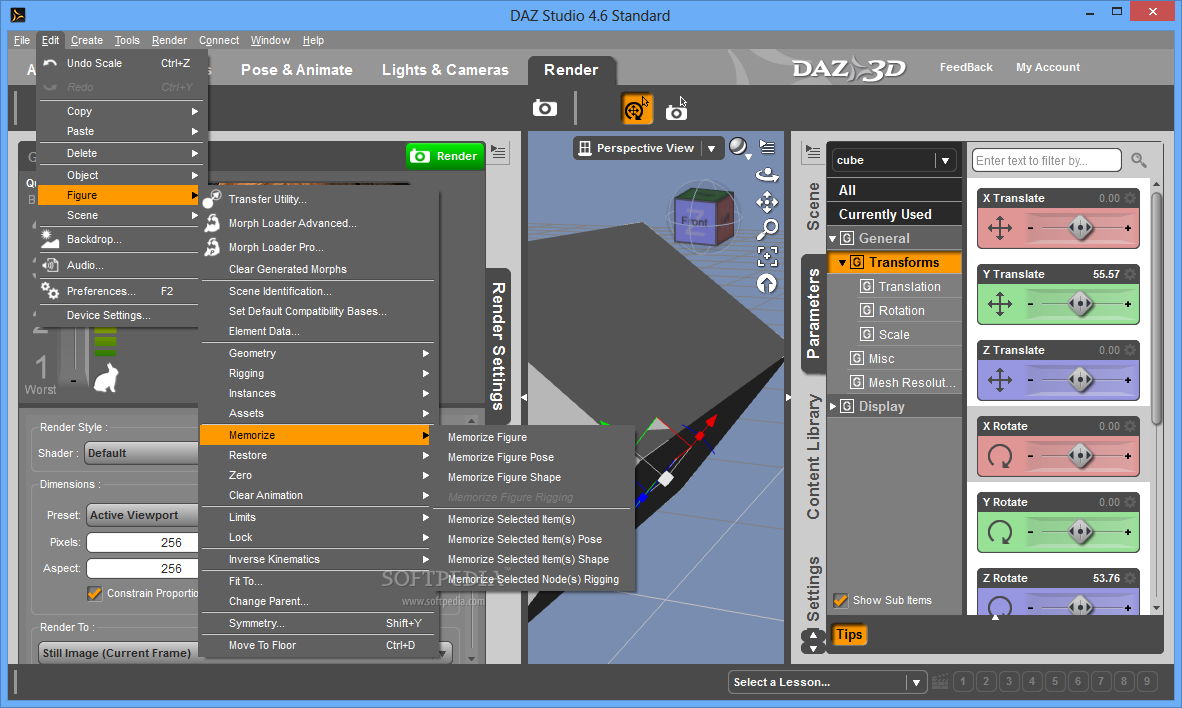
Task: Click X Translate plus increment button
Action: click(x=1128, y=228)
